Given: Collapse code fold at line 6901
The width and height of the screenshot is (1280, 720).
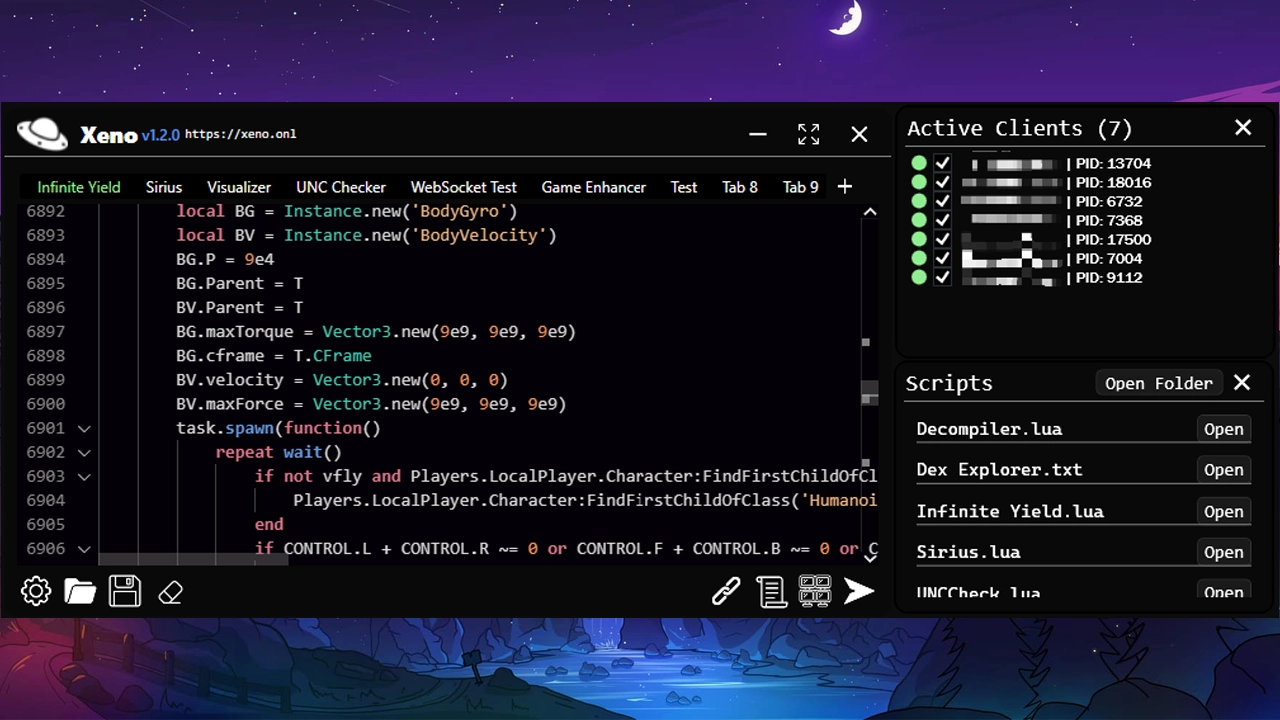Looking at the screenshot, I should coord(84,428).
